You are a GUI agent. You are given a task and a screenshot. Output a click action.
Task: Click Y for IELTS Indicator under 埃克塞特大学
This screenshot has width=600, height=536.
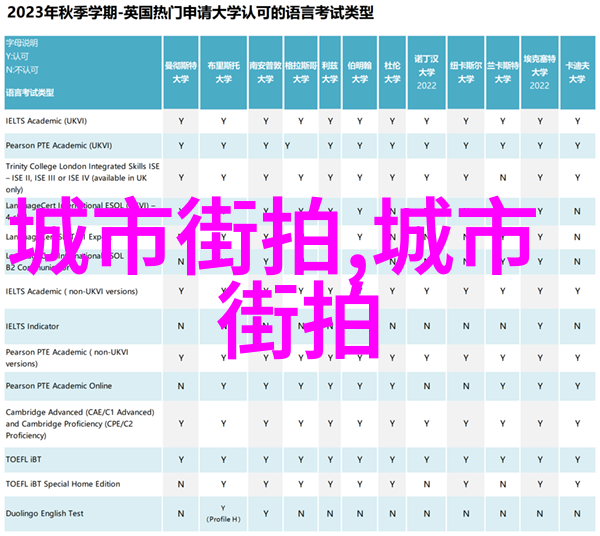[x=540, y=326]
